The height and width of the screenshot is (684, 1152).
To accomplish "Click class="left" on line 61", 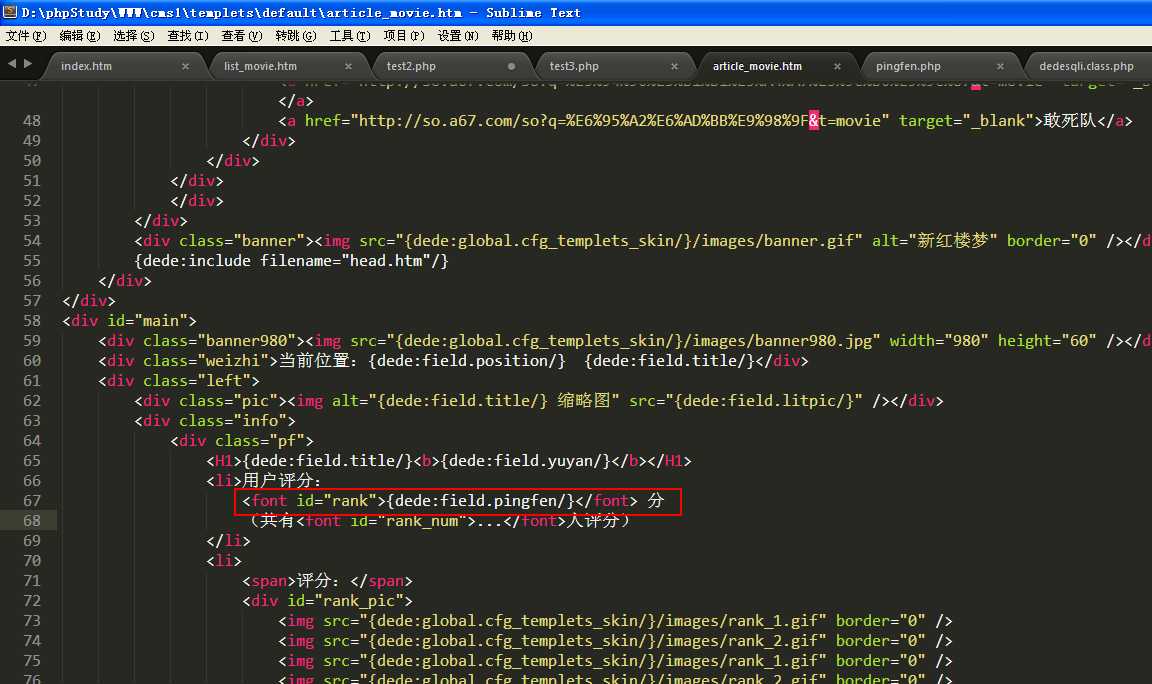I will [x=197, y=381].
